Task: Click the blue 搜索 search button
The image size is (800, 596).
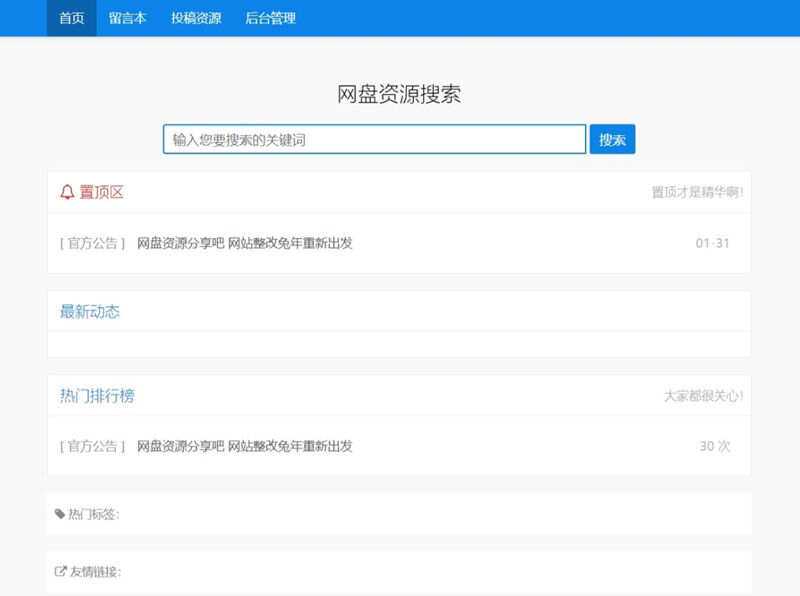Action: tap(613, 139)
